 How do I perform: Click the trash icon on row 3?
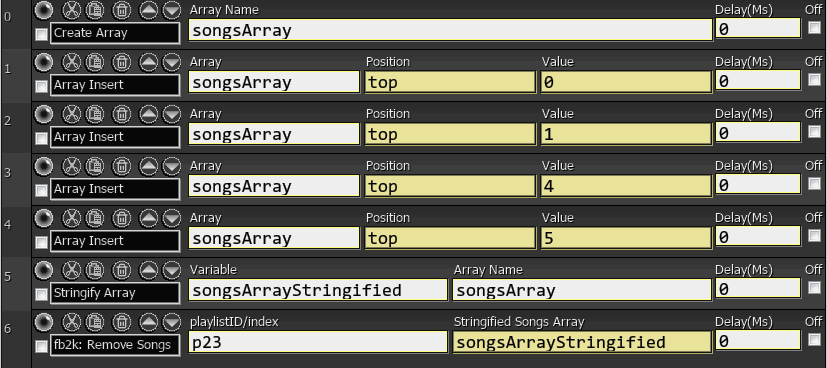(122, 167)
